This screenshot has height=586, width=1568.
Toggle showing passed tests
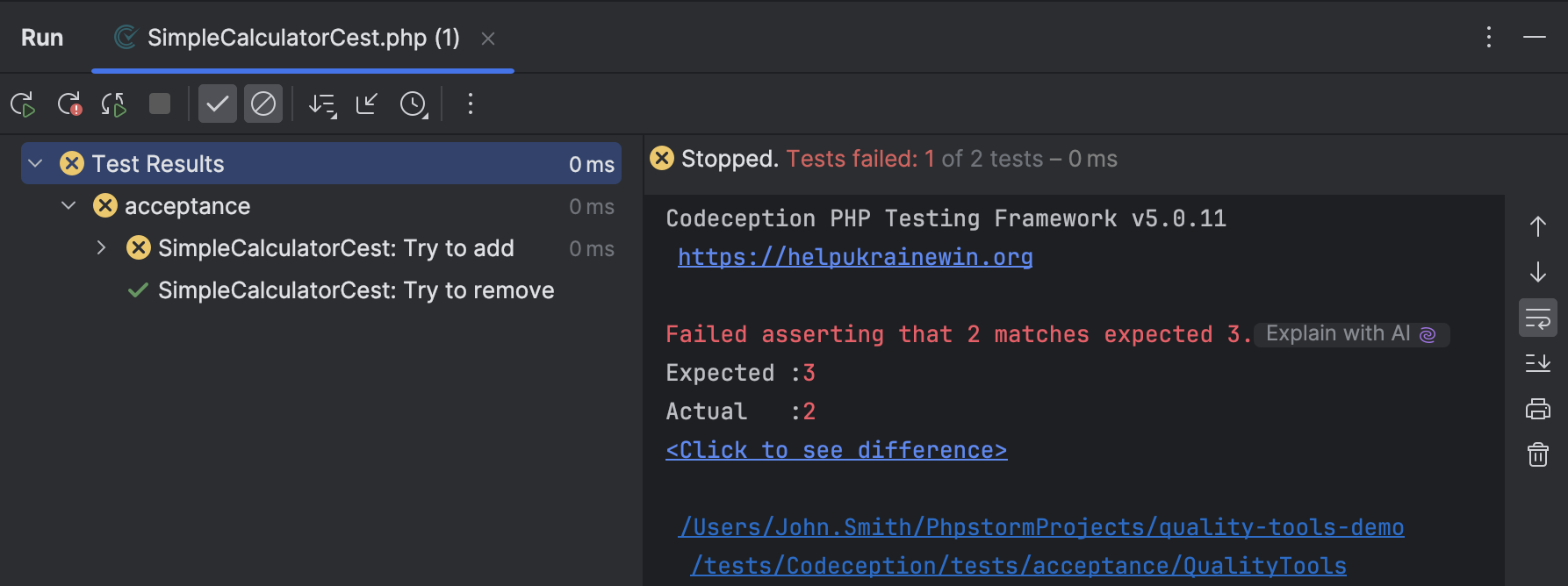(x=217, y=104)
